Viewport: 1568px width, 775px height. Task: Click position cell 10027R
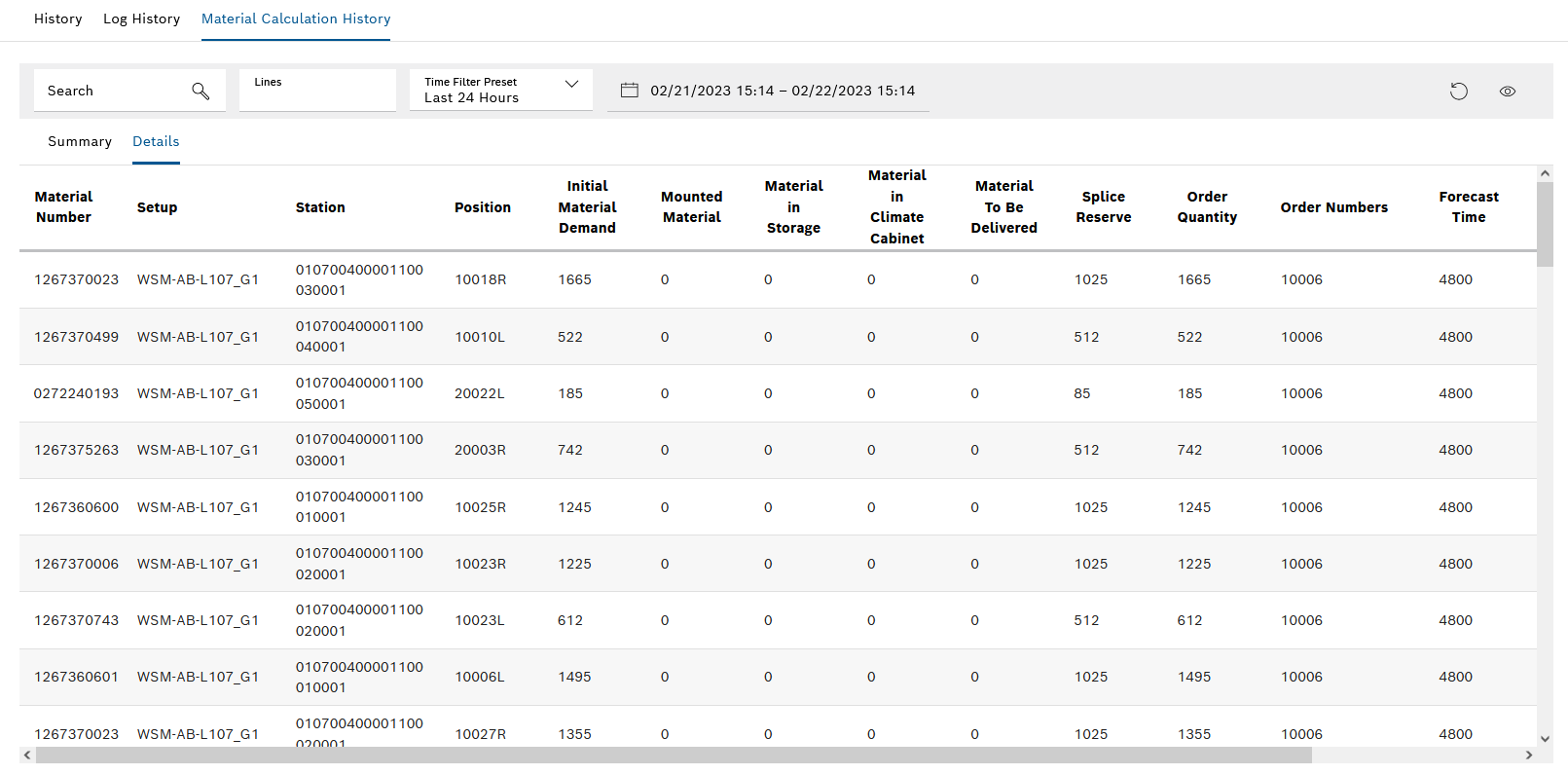[481, 734]
